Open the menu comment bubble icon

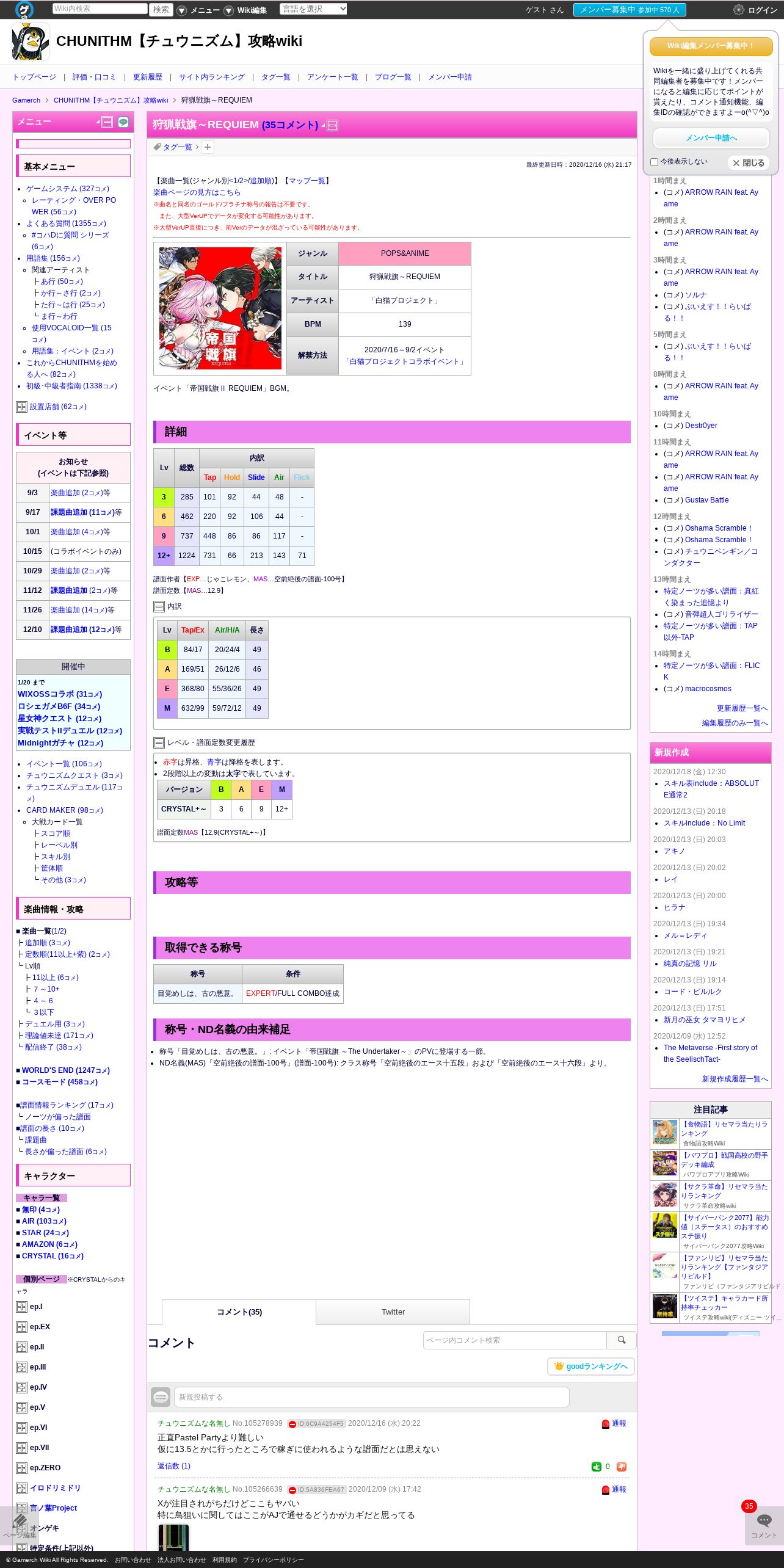(x=123, y=122)
